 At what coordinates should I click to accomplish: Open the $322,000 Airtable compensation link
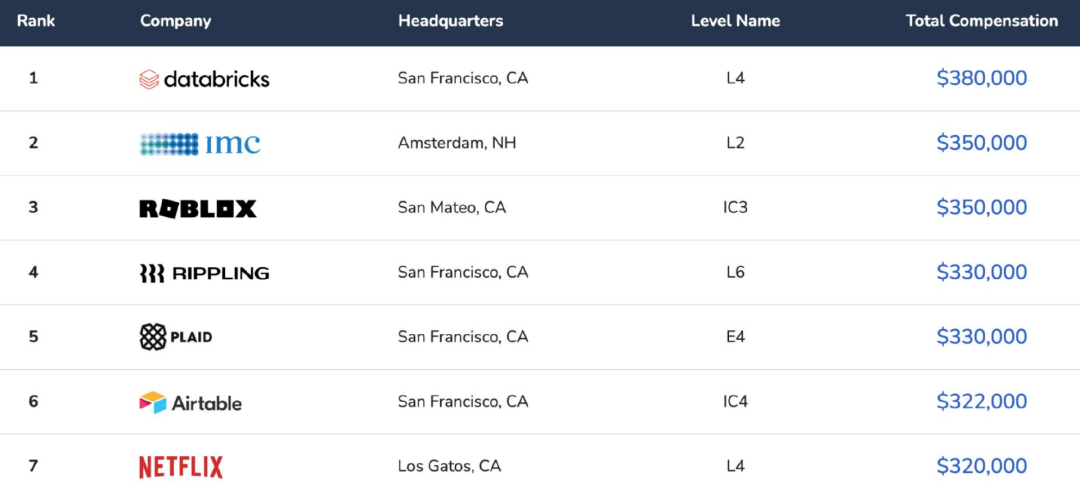982,401
